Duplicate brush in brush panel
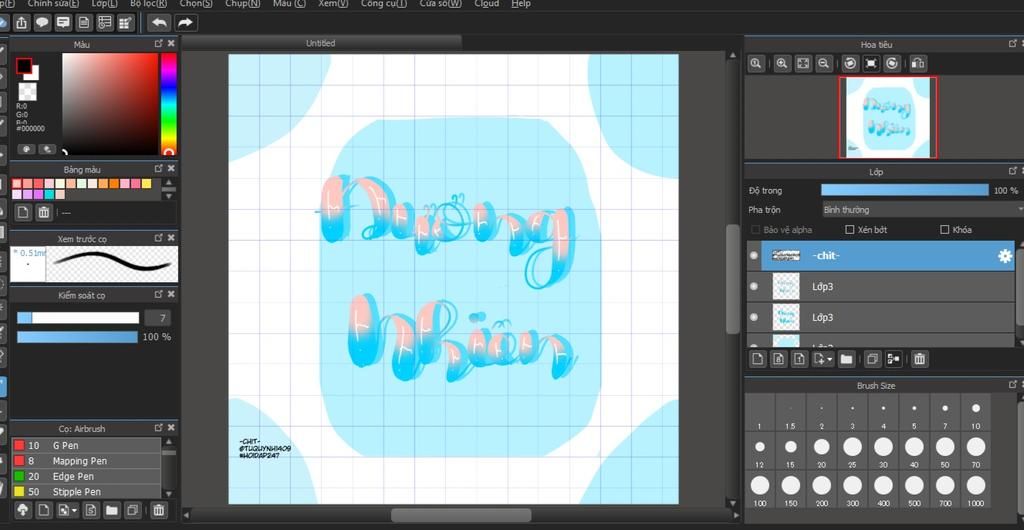The width and height of the screenshot is (1024, 530). coord(133,510)
